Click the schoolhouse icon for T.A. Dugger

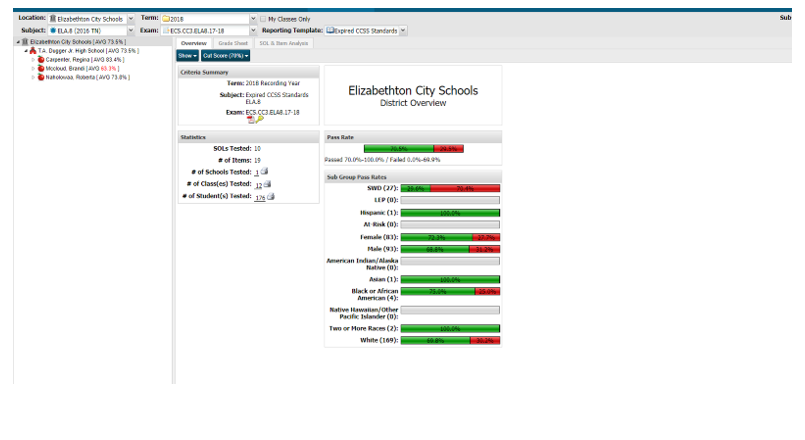33,51
